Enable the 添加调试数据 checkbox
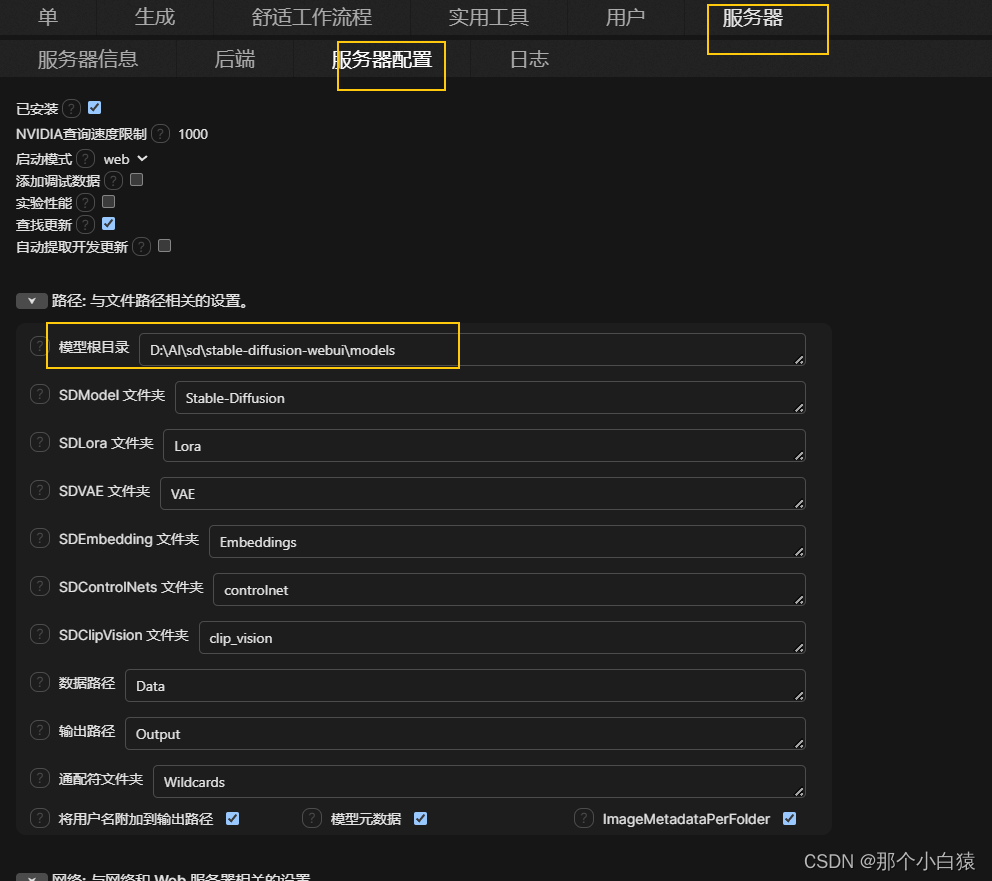 click(x=137, y=180)
